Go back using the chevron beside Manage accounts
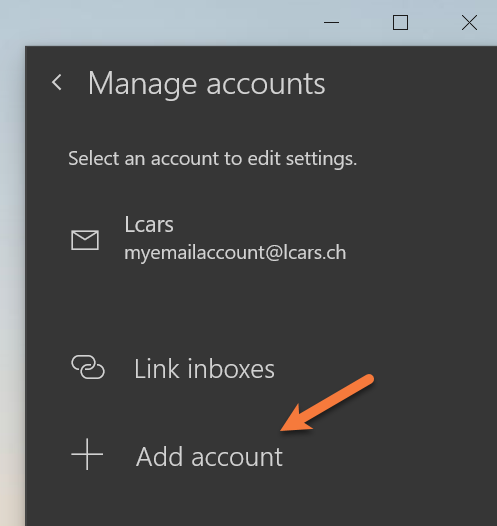Image resolution: width=497 pixels, height=526 pixels. click(57, 83)
